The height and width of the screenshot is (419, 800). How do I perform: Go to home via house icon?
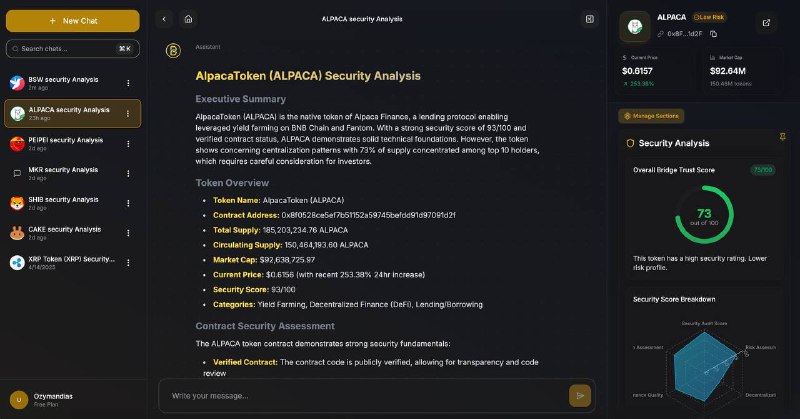coord(188,19)
